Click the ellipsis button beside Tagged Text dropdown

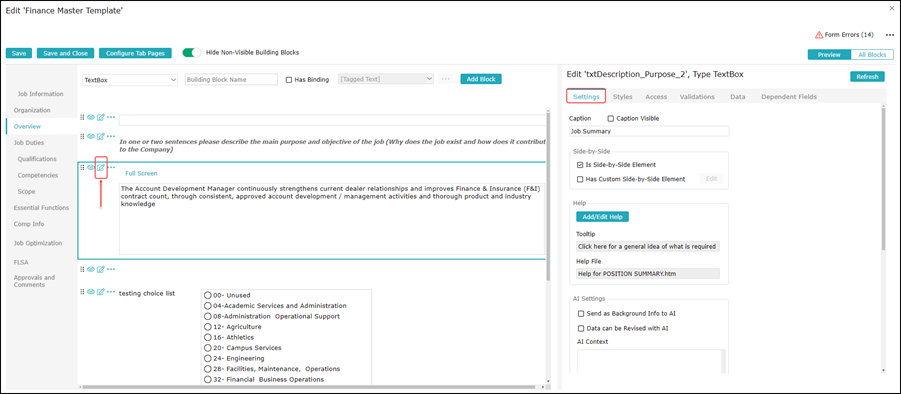[445, 79]
